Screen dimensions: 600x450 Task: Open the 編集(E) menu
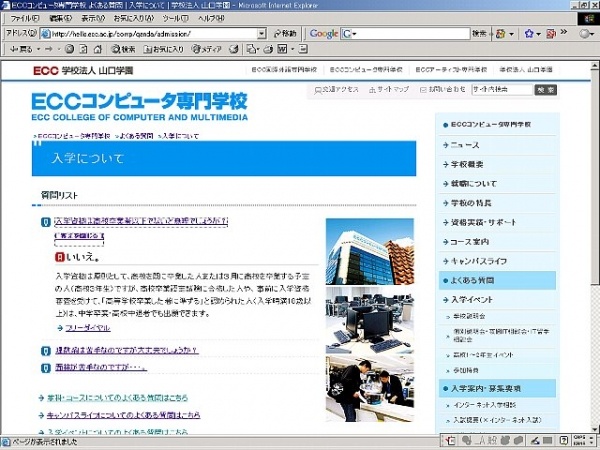coord(60,18)
